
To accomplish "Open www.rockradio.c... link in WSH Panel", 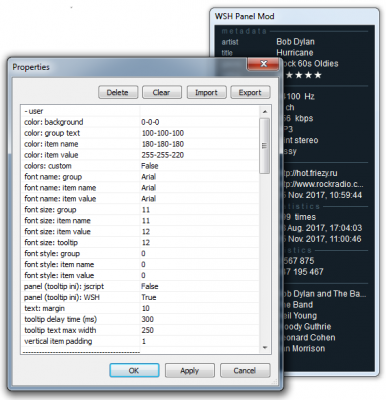I will tap(323, 184).
